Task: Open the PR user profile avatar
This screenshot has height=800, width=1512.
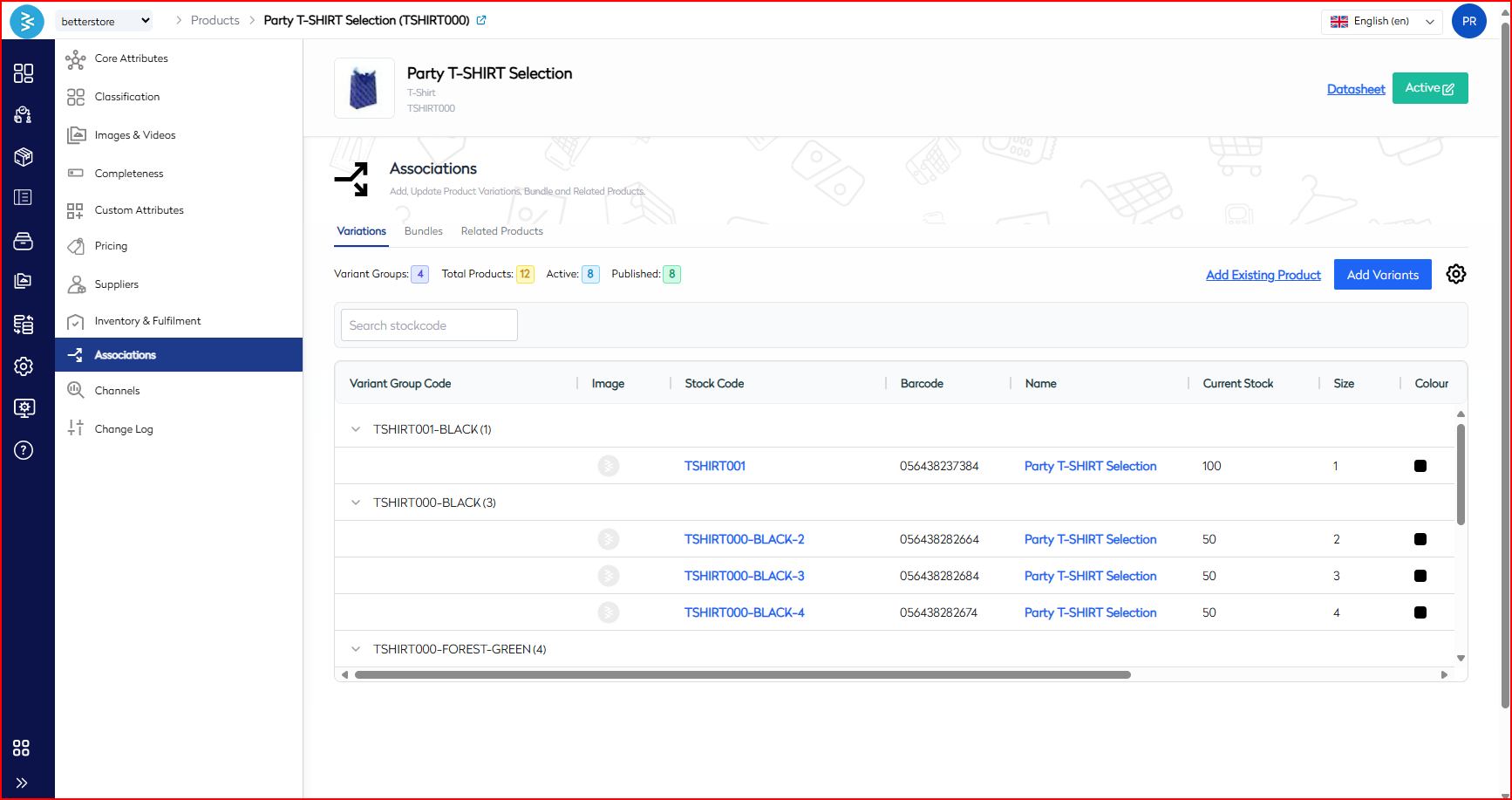Action: 1468,21
